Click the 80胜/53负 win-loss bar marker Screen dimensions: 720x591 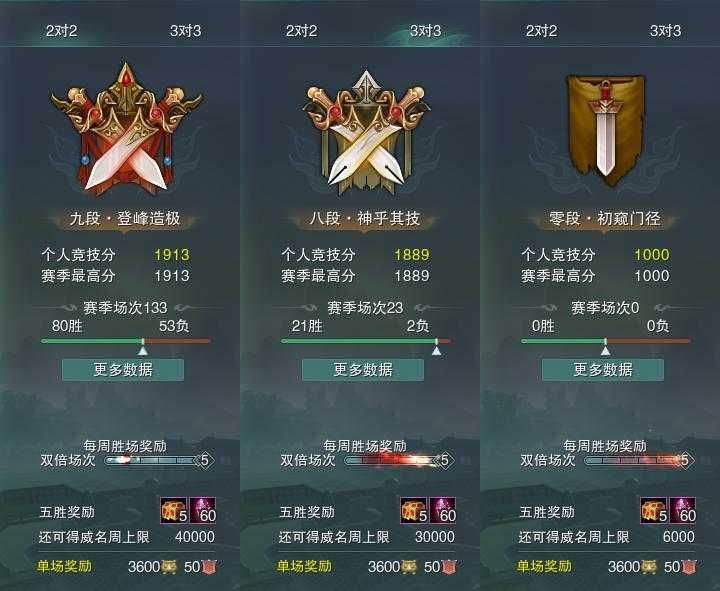click(x=143, y=347)
